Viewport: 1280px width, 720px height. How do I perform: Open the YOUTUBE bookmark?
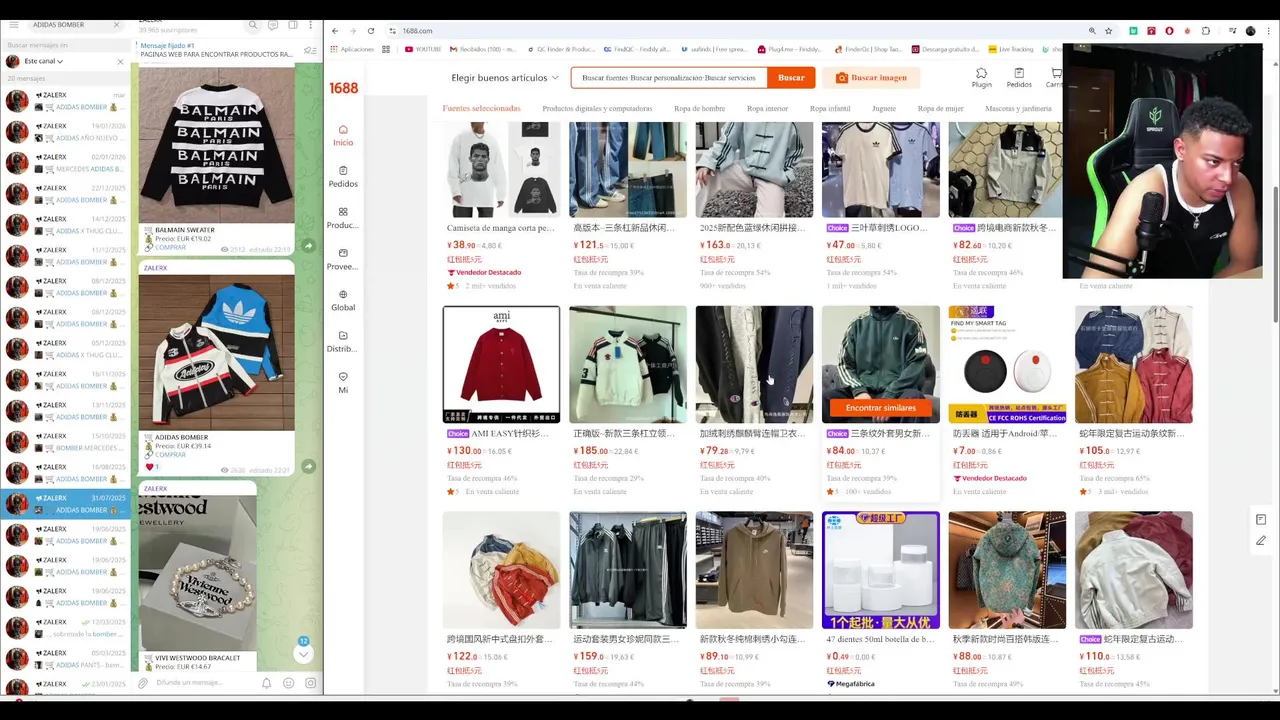click(423, 49)
